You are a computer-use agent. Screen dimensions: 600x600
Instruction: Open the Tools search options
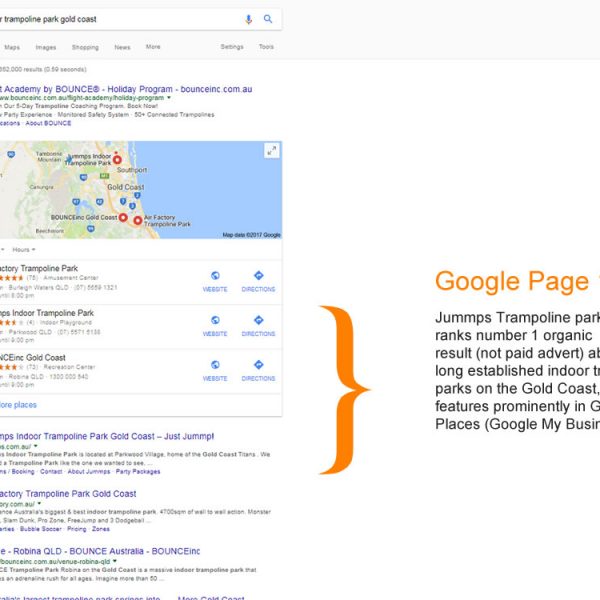point(266,47)
